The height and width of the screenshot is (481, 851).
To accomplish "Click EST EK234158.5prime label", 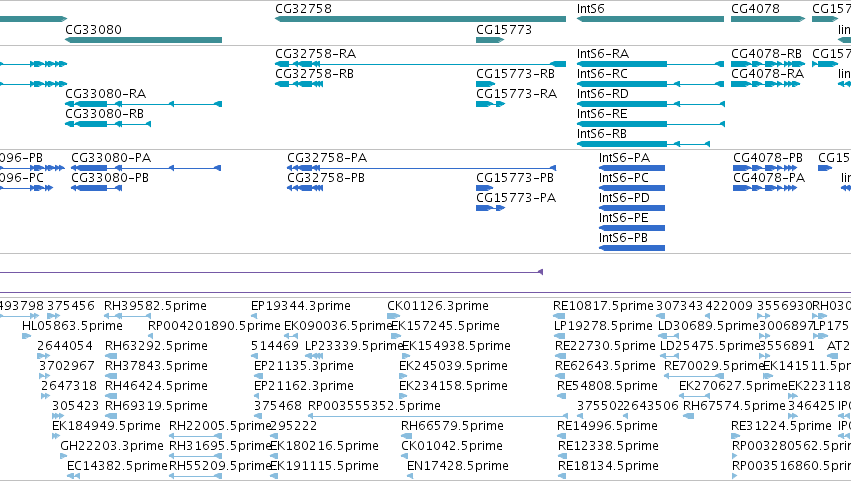I will 454,386.
